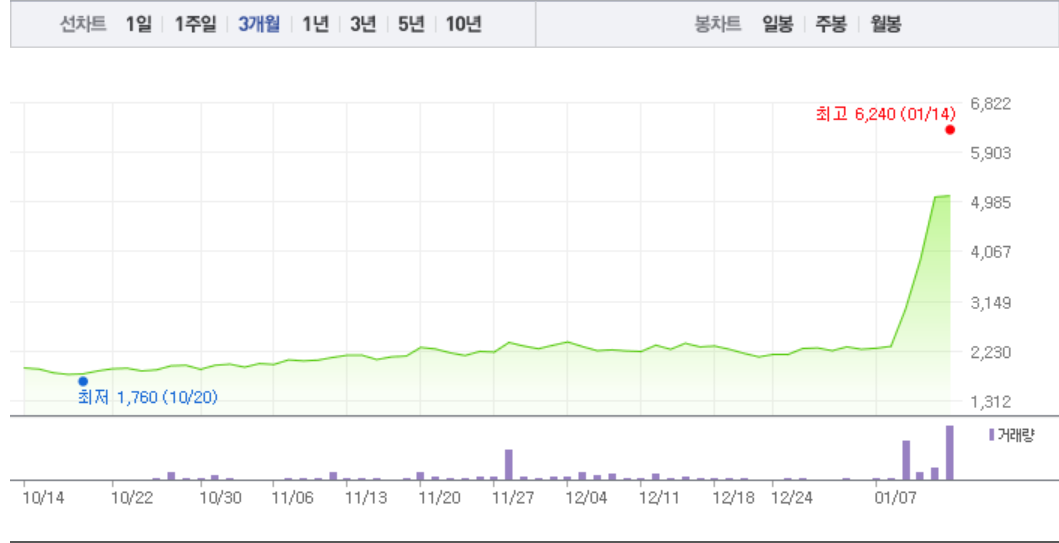The image size is (1059, 543).
Task: Click the red 최고 6,240 high marker dot
Action: (950, 130)
